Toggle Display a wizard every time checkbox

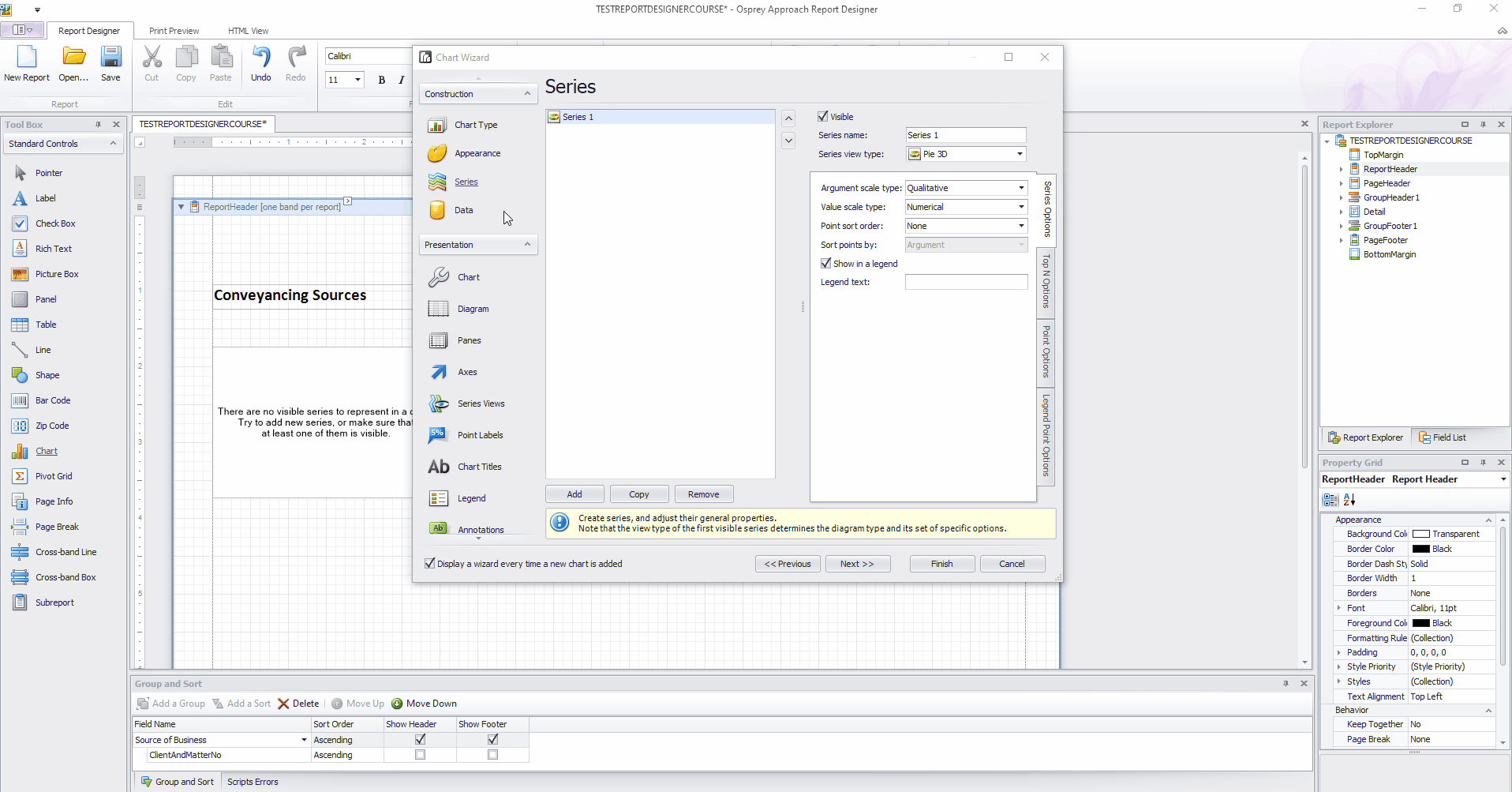430,564
